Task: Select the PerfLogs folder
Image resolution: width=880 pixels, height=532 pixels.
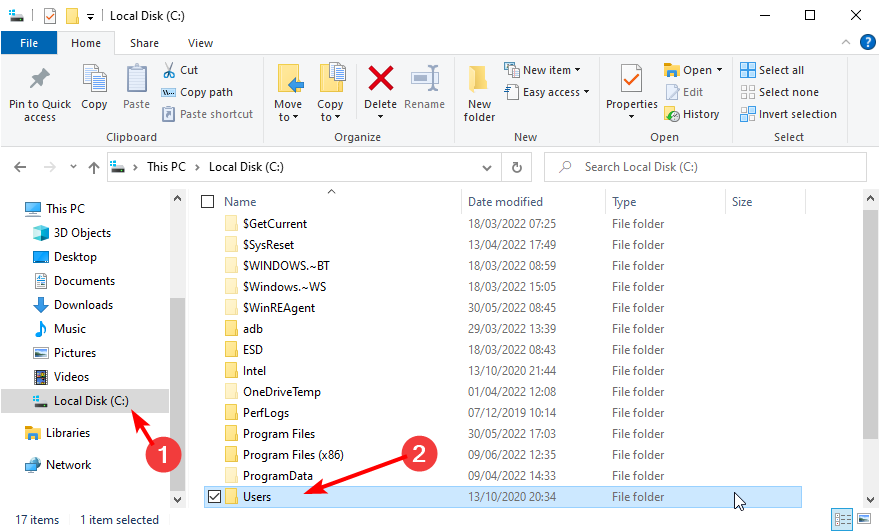Action: (265, 412)
